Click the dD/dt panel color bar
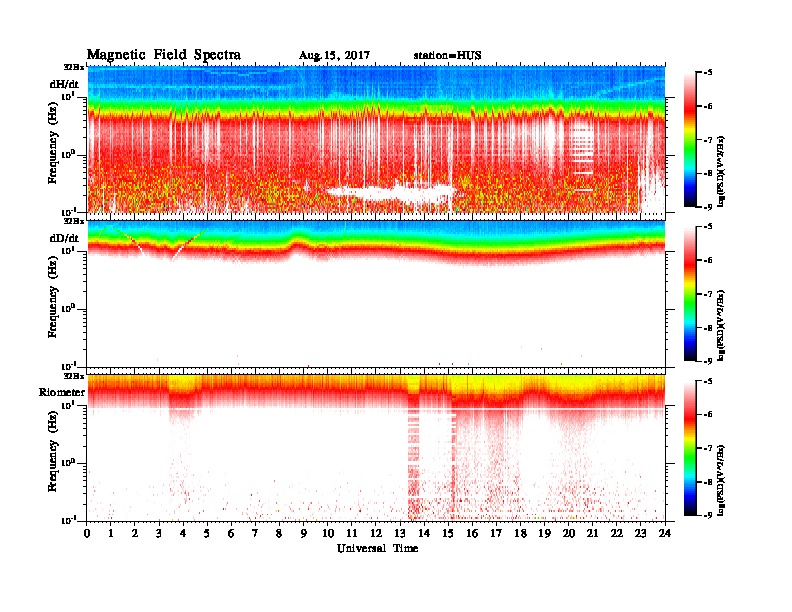This screenshot has width=792, height=612. (x=689, y=294)
